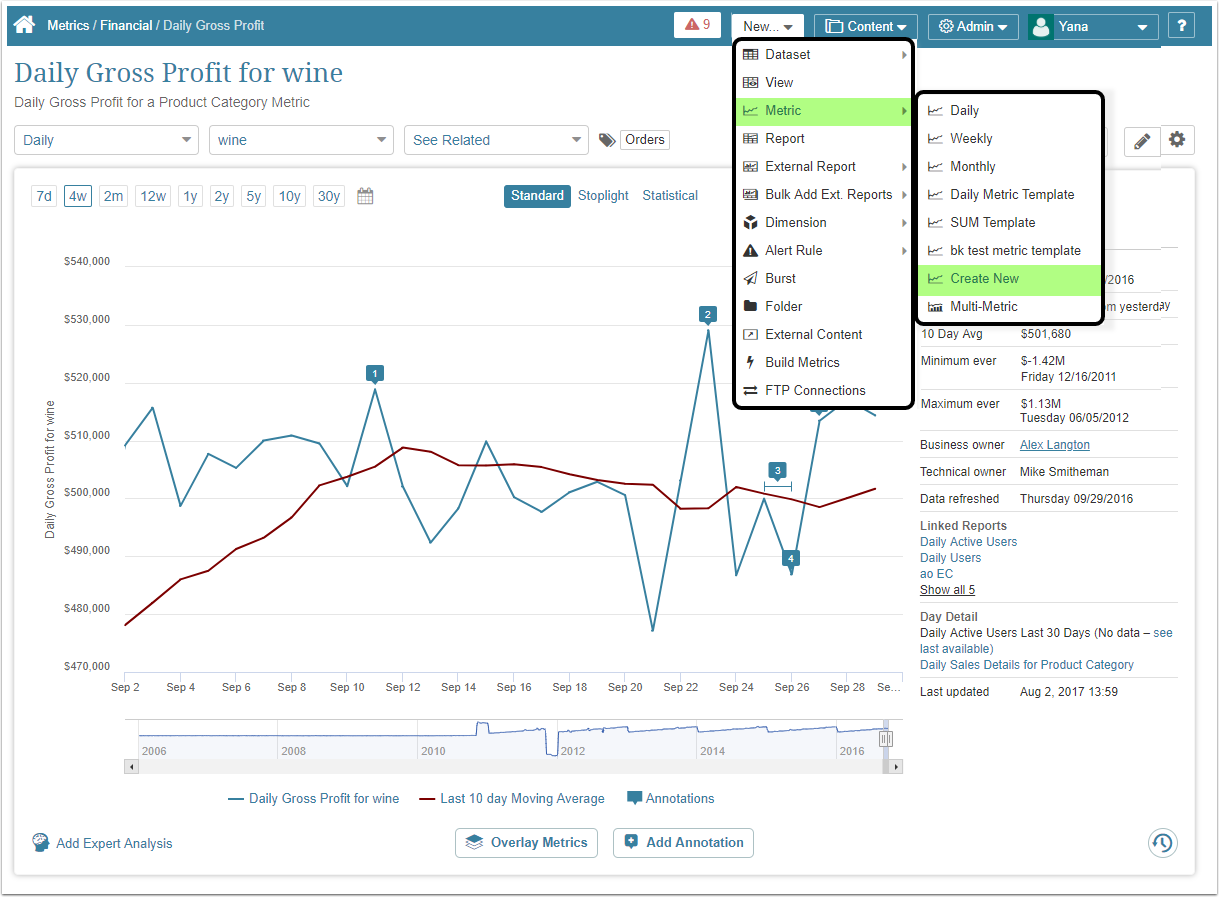Click the range slider handle on the timeline
This screenshot has height=897, width=1219.
tap(885, 738)
